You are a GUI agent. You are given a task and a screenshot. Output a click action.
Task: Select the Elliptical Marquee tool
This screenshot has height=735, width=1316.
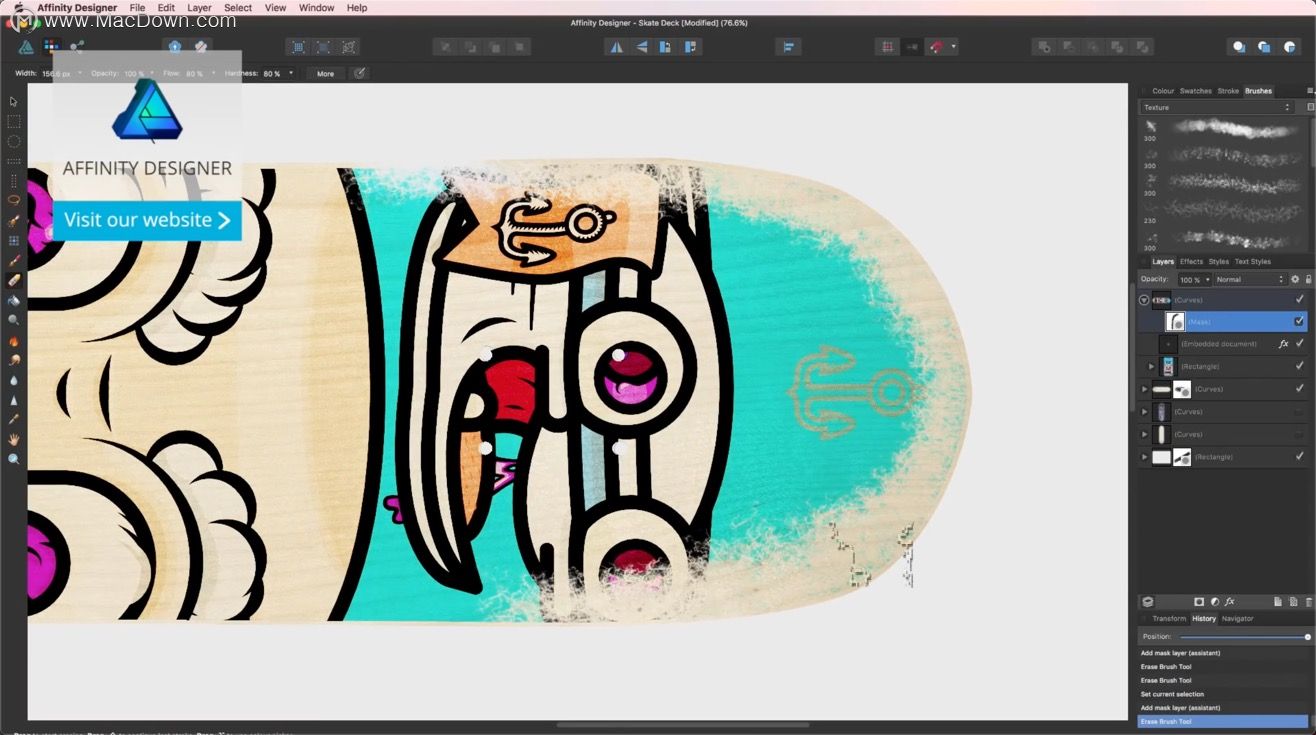click(x=13, y=141)
